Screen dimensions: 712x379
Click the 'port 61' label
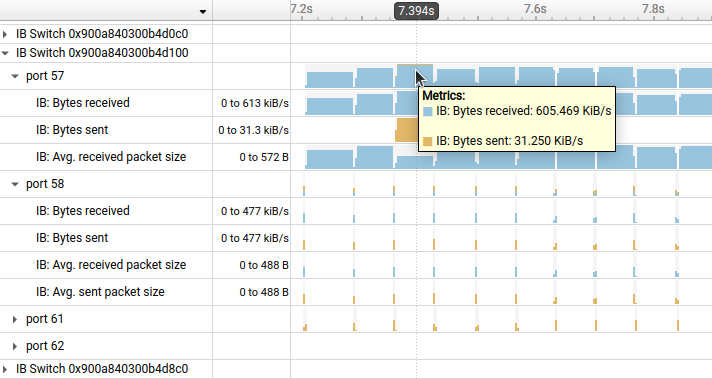pos(44,320)
